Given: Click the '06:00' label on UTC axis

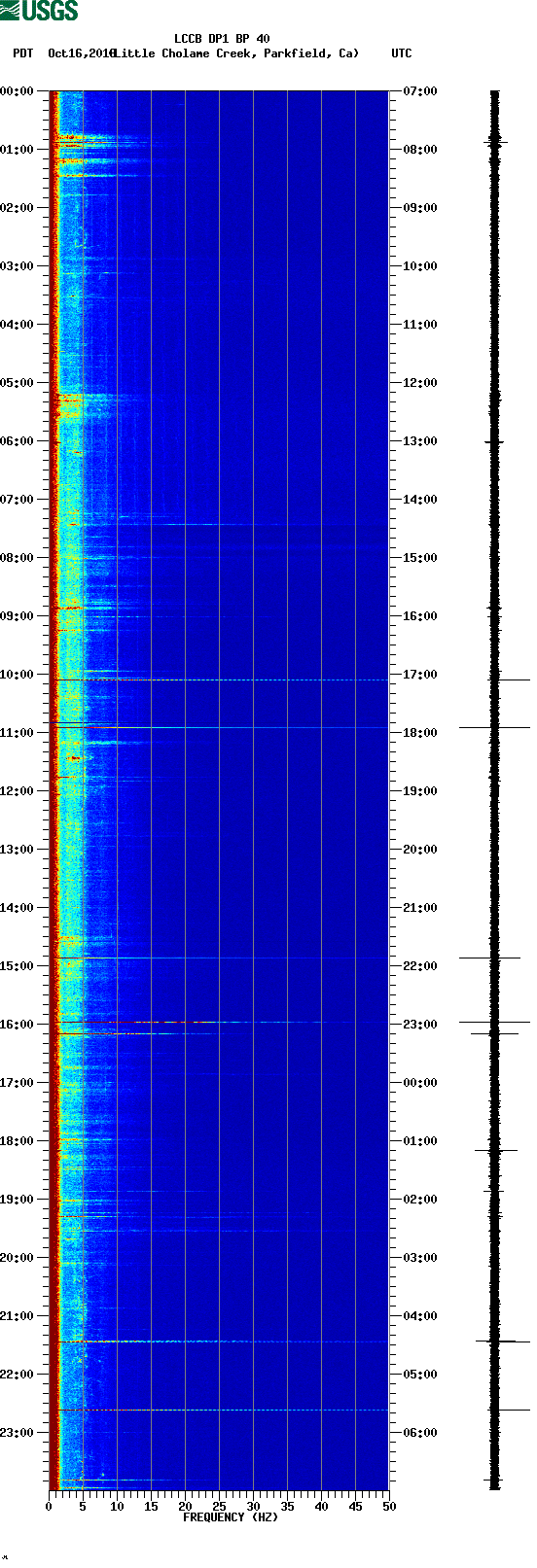Looking at the screenshot, I should click(420, 1433).
